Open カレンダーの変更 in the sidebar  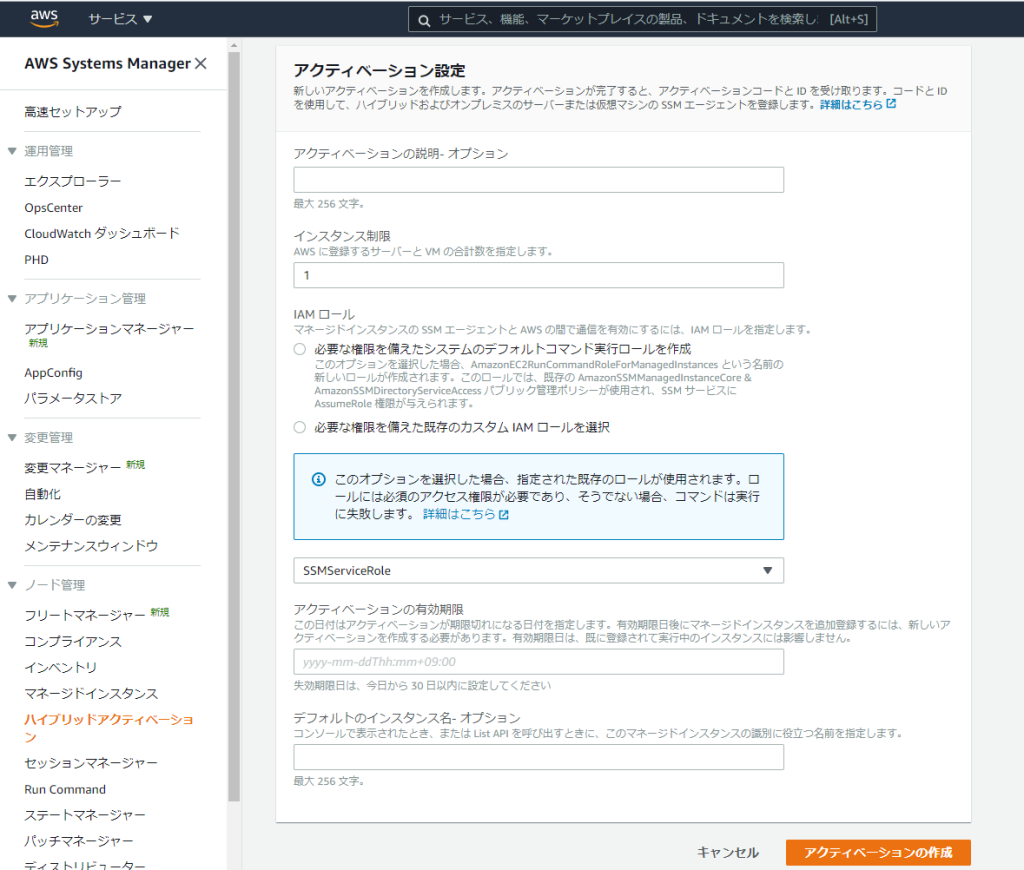[72, 520]
